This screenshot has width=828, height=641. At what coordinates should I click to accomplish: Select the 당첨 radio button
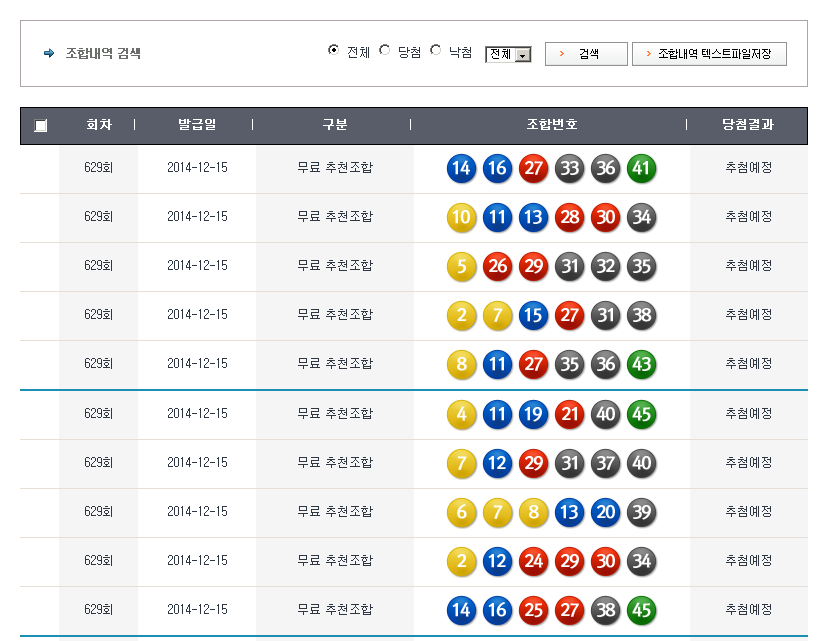click(x=385, y=51)
